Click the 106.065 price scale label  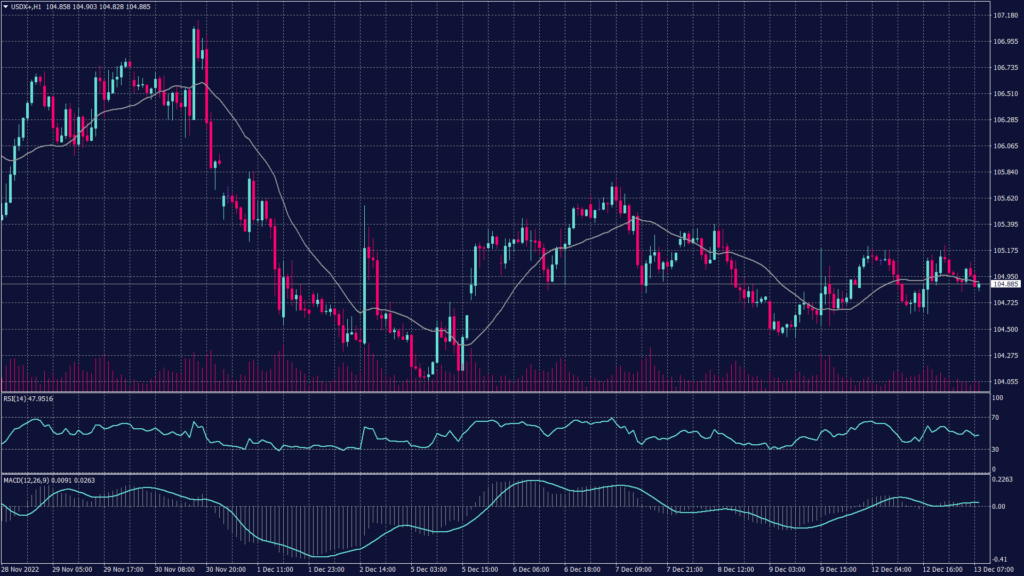(1005, 146)
